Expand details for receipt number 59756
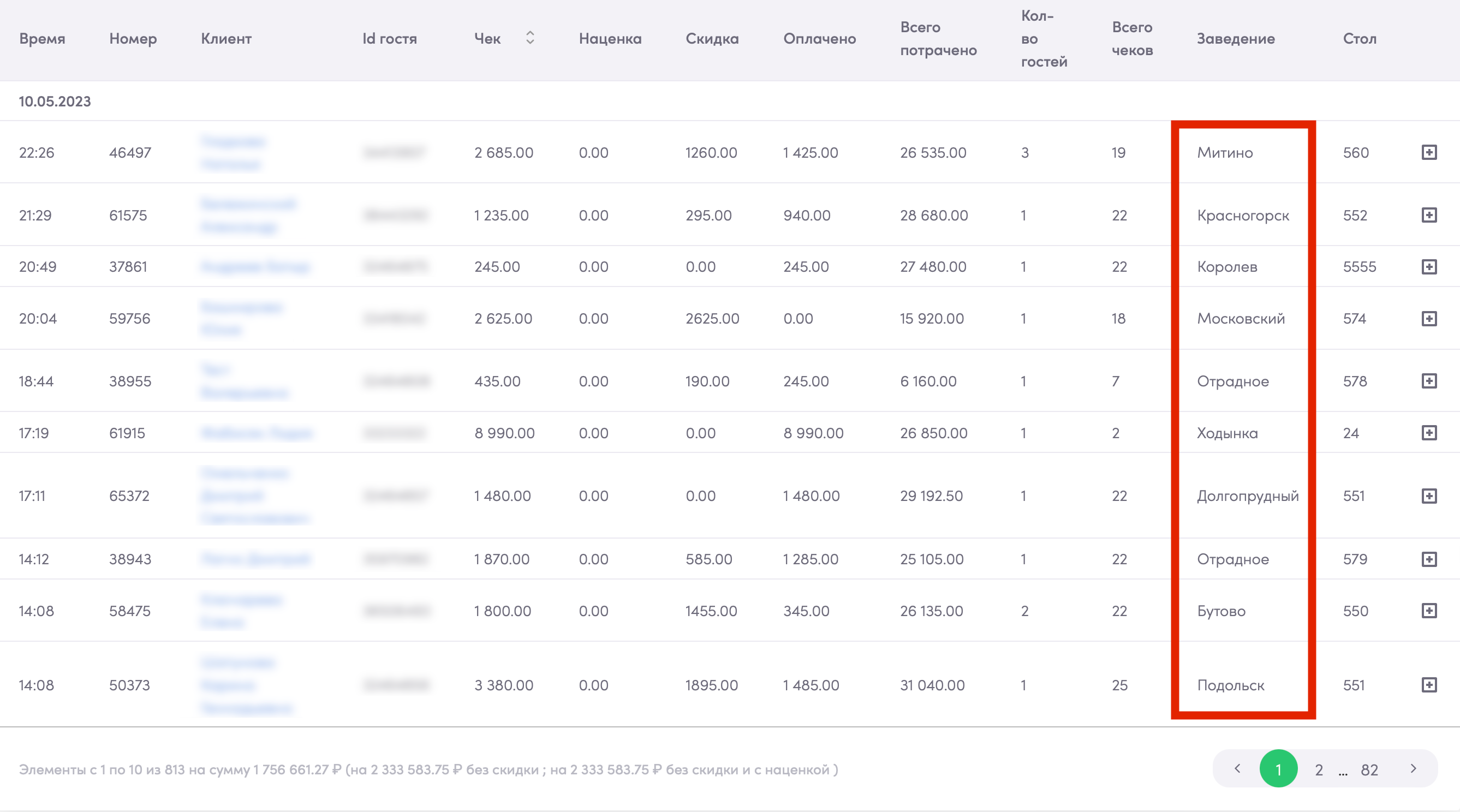The width and height of the screenshot is (1460, 812). (x=1429, y=319)
